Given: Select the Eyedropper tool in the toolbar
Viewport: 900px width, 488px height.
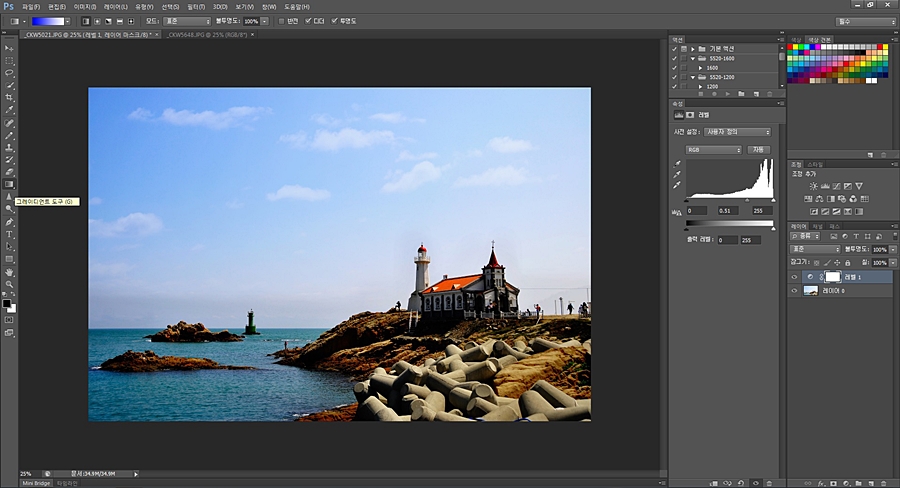Looking at the screenshot, I should (x=10, y=111).
